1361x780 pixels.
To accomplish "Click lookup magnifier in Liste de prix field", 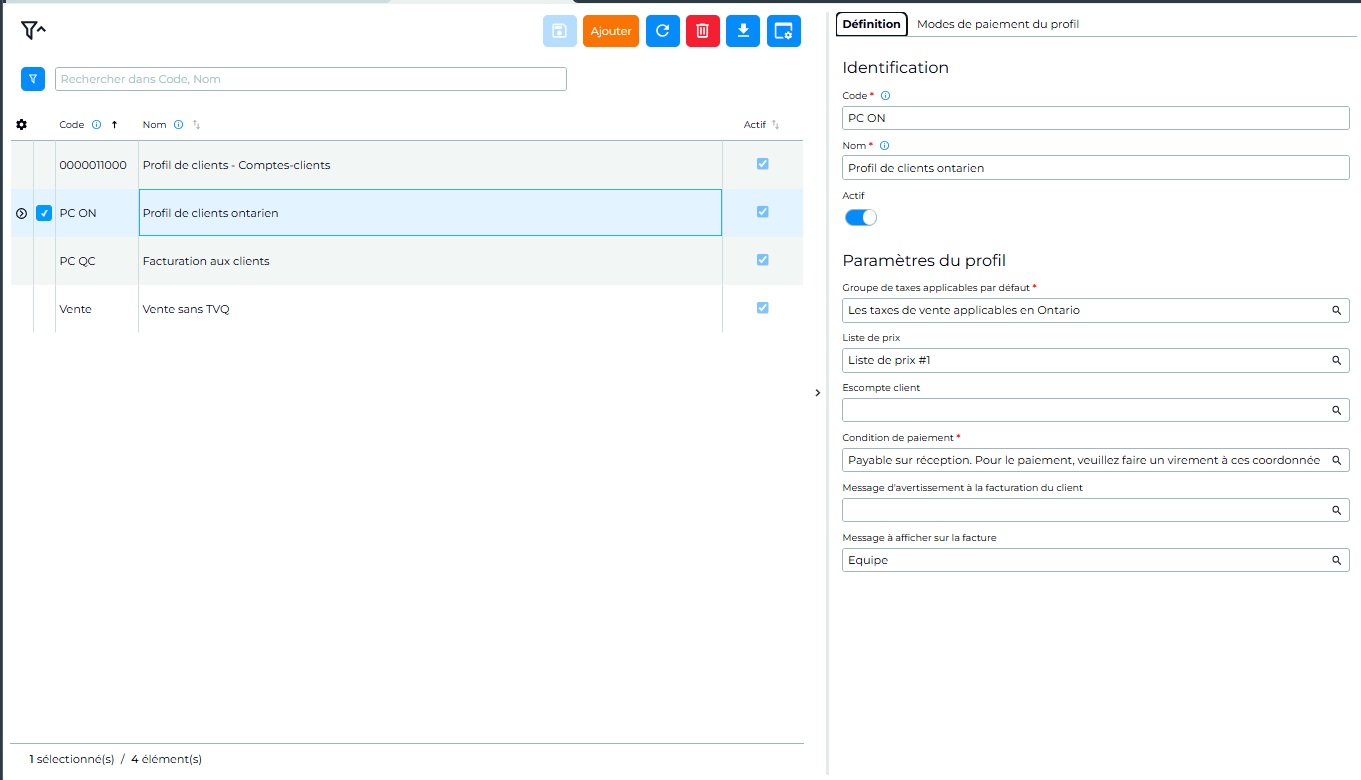I will 1336,360.
